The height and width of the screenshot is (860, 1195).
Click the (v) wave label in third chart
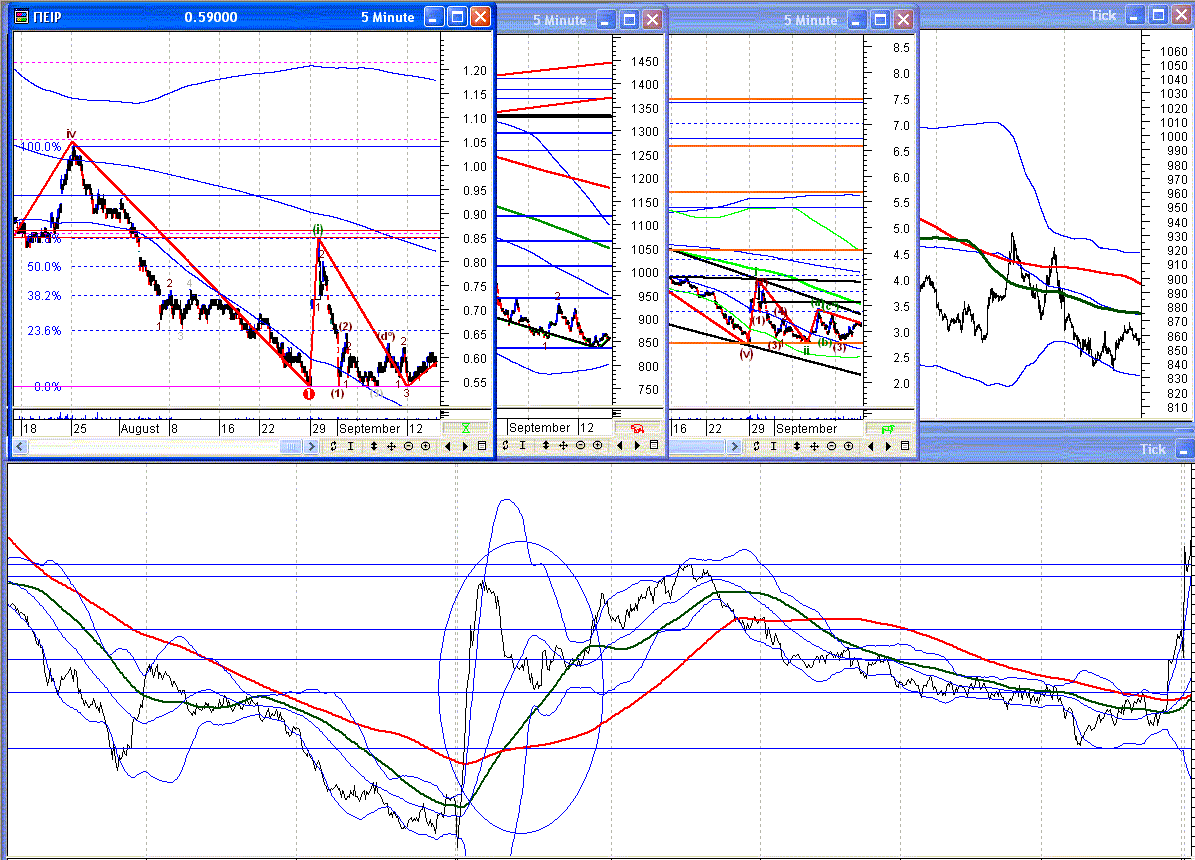pyautogui.click(x=746, y=354)
